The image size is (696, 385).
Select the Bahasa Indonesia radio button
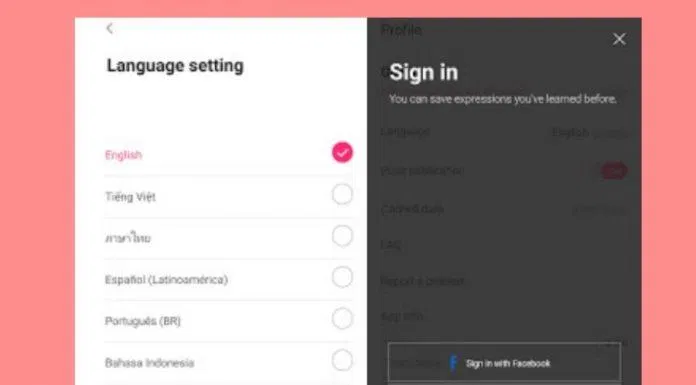pyautogui.click(x=342, y=360)
